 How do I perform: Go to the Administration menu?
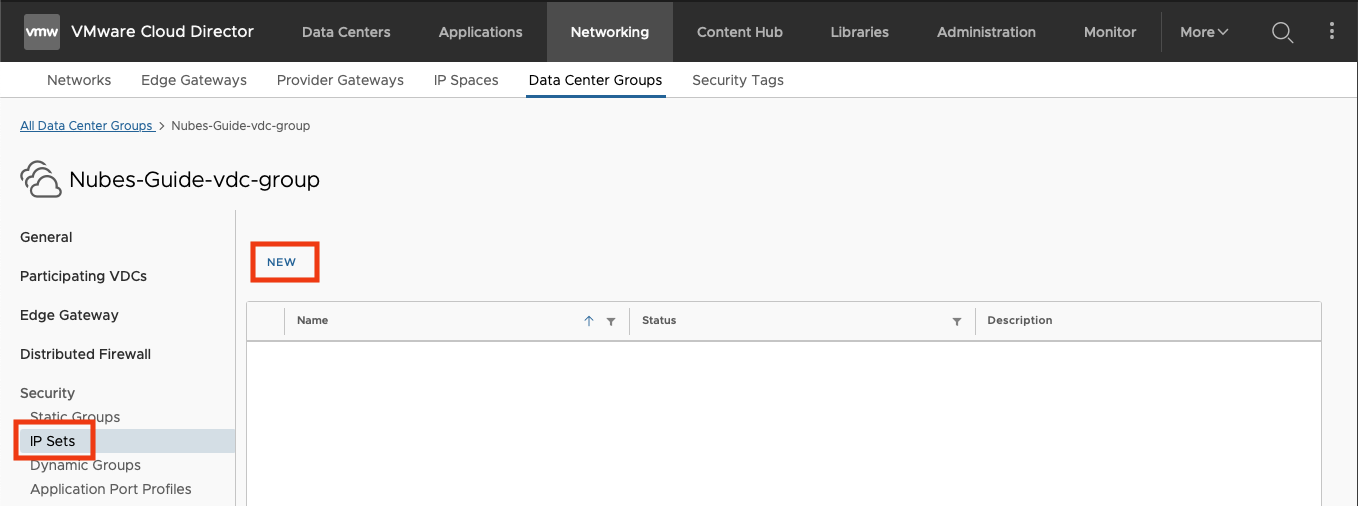pos(986,32)
